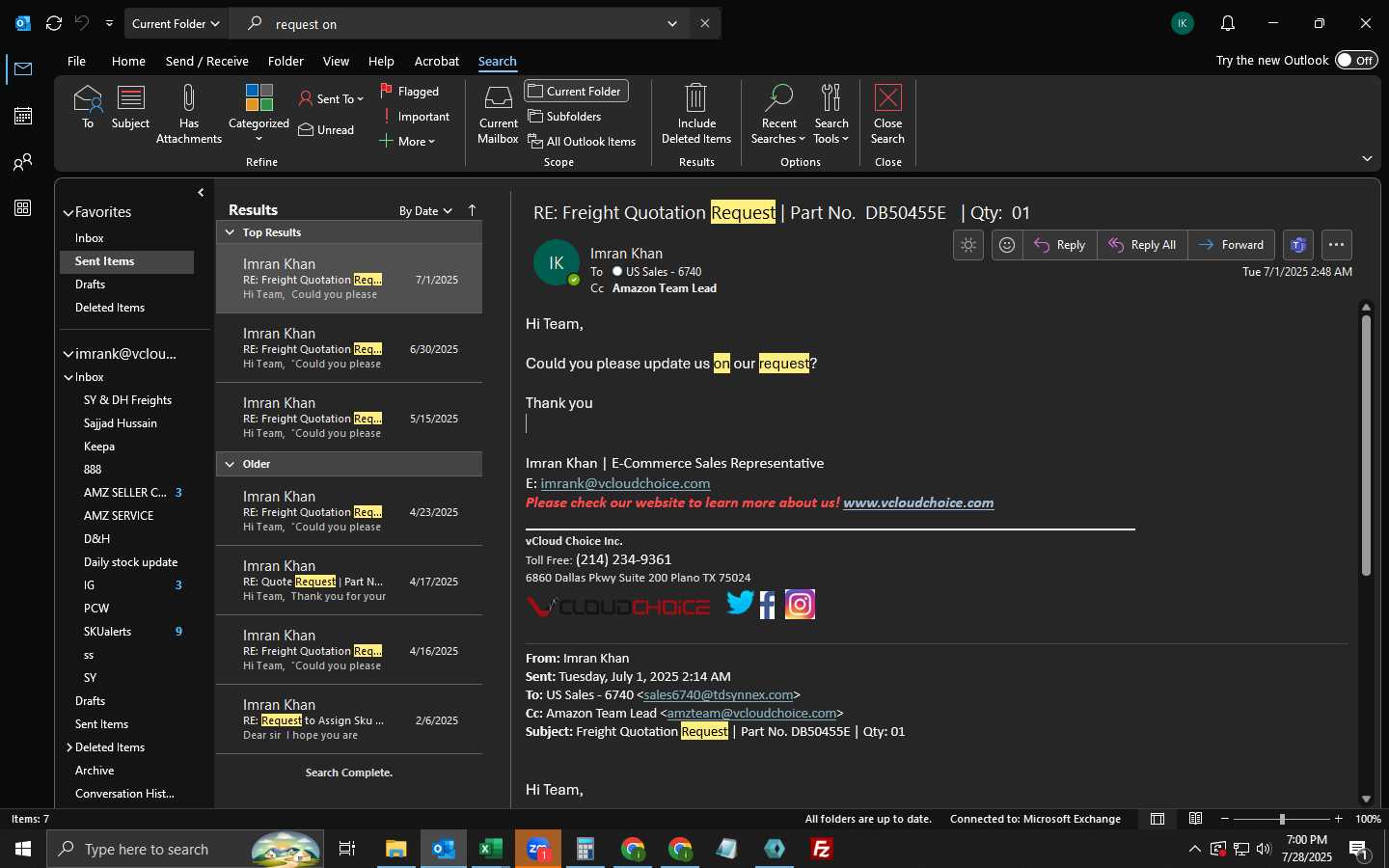Open Recent Searches dropdown
The width and height of the screenshot is (1389, 868).
(x=778, y=115)
